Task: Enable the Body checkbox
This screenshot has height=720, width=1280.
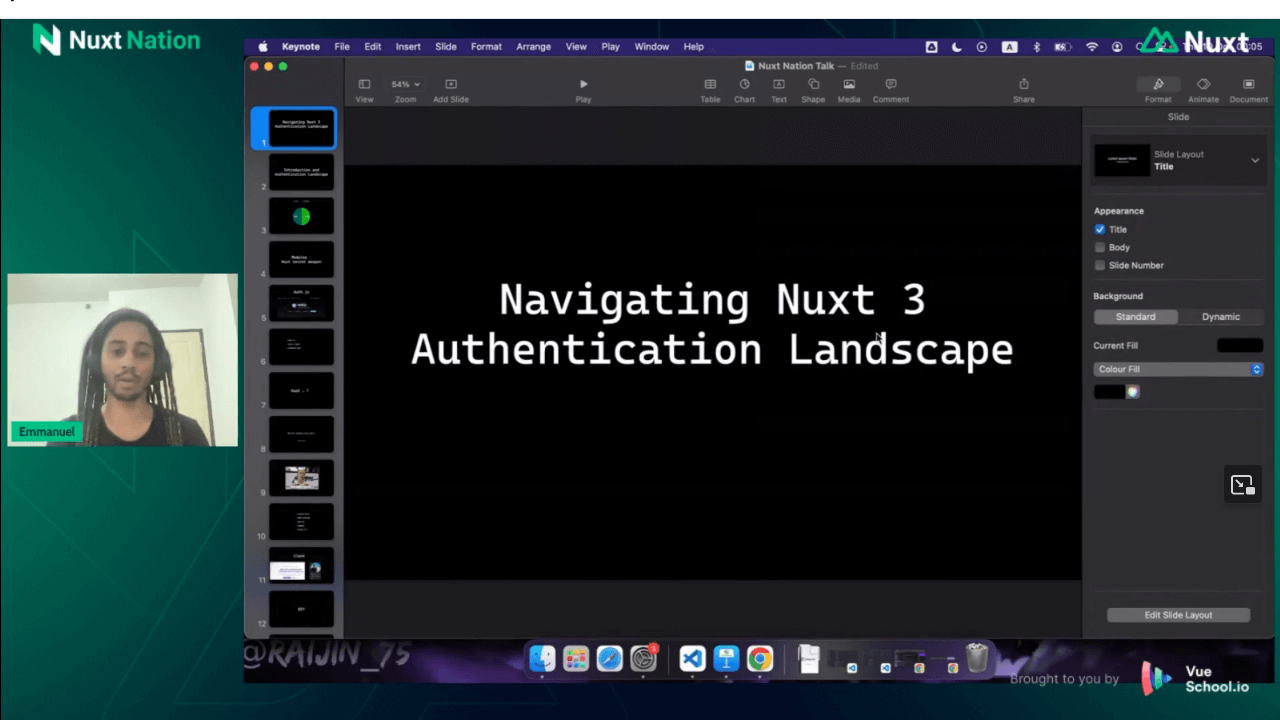Action: [x=1100, y=247]
